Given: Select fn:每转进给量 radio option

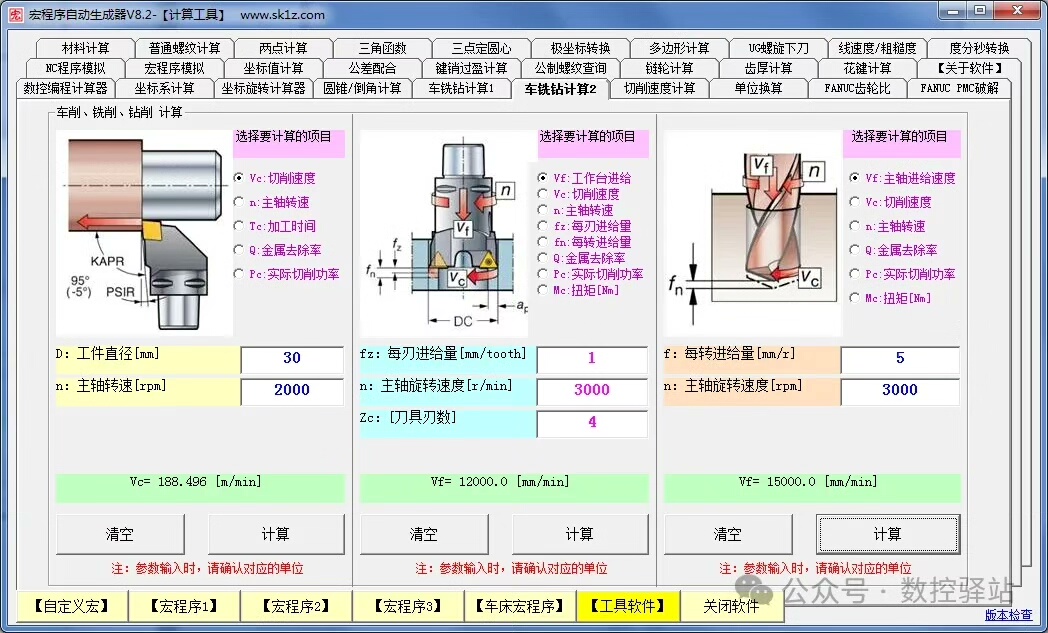Looking at the screenshot, I should (x=584, y=242).
